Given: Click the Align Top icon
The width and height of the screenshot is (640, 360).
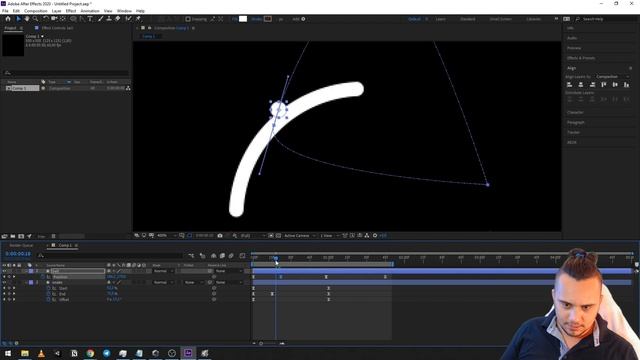Looking at the screenshot, I should pos(604,84).
